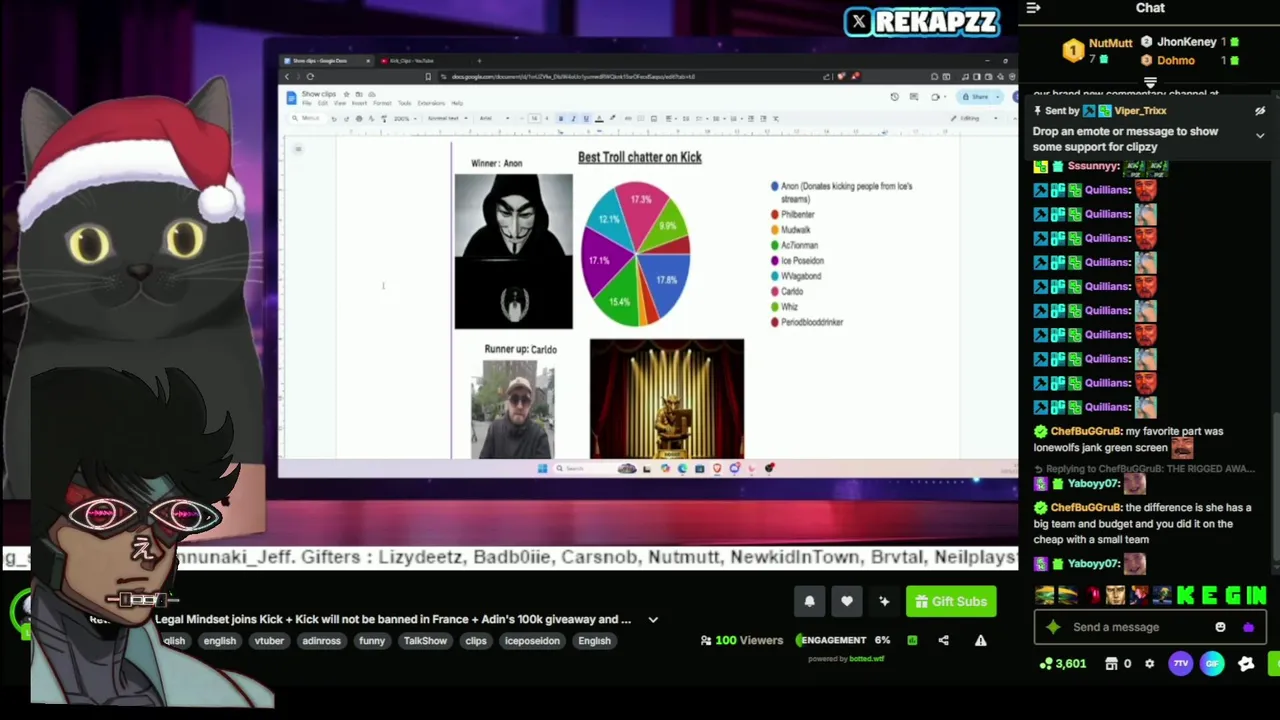Open version history clock icon in Docs
Screen dimensions: 1280x720
click(x=894, y=97)
